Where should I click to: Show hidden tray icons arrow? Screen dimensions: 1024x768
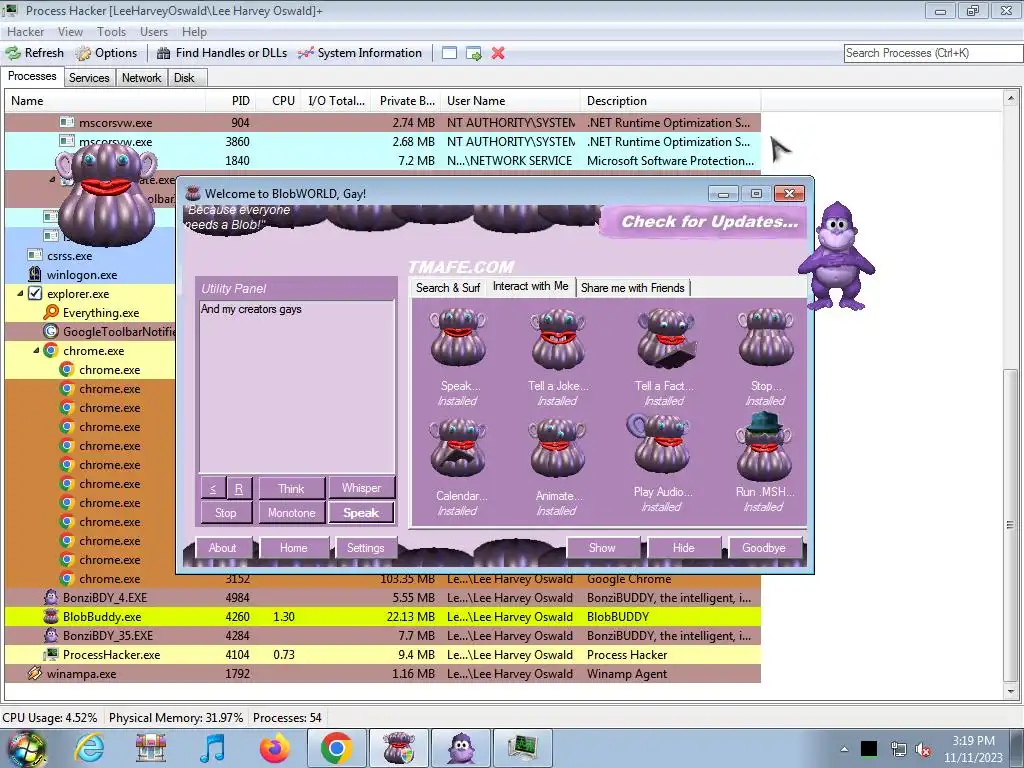point(844,750)
